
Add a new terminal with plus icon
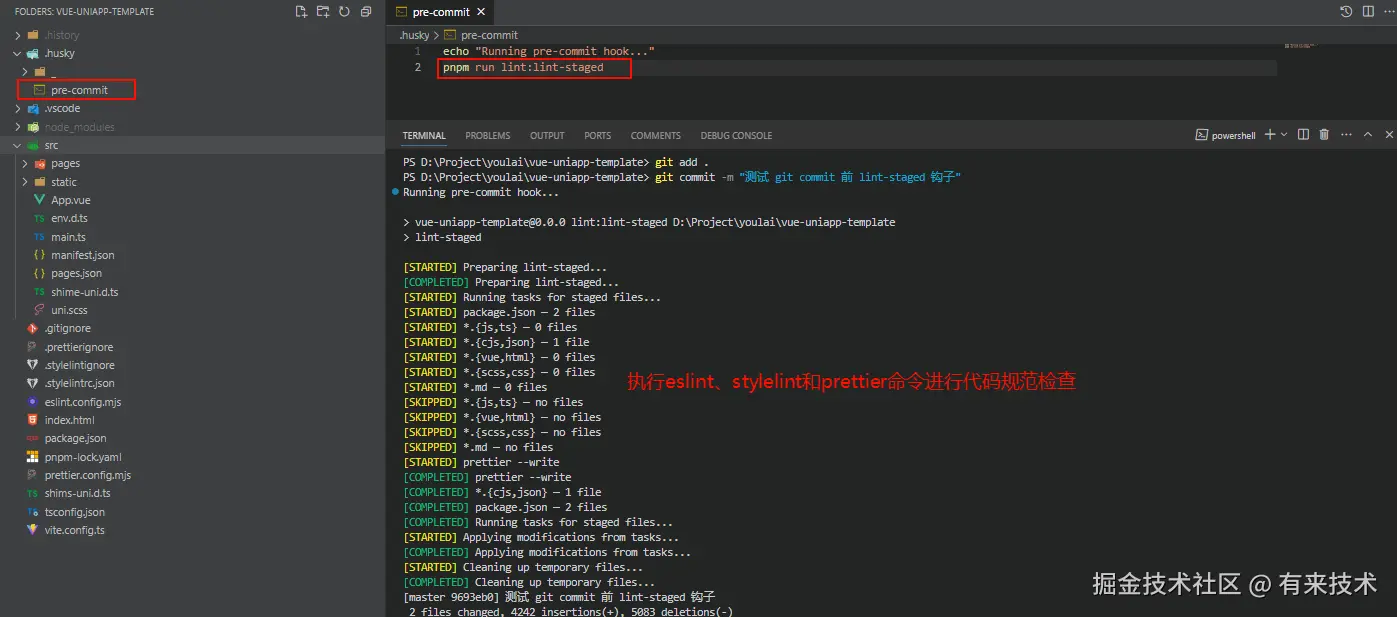tap(1270, 134)
